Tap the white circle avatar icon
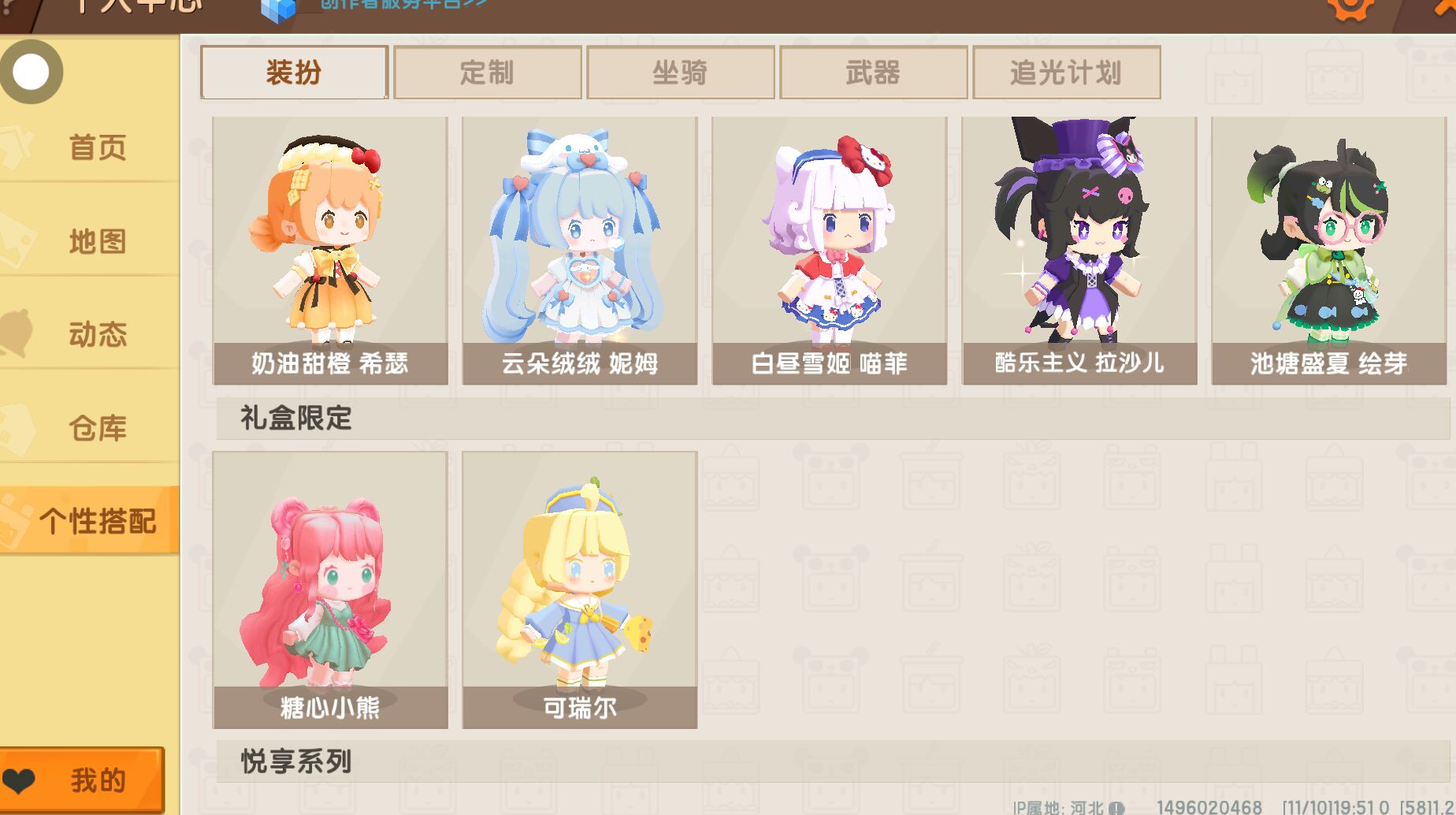Viewport: 1456px width, 815px height. [31, 72]
